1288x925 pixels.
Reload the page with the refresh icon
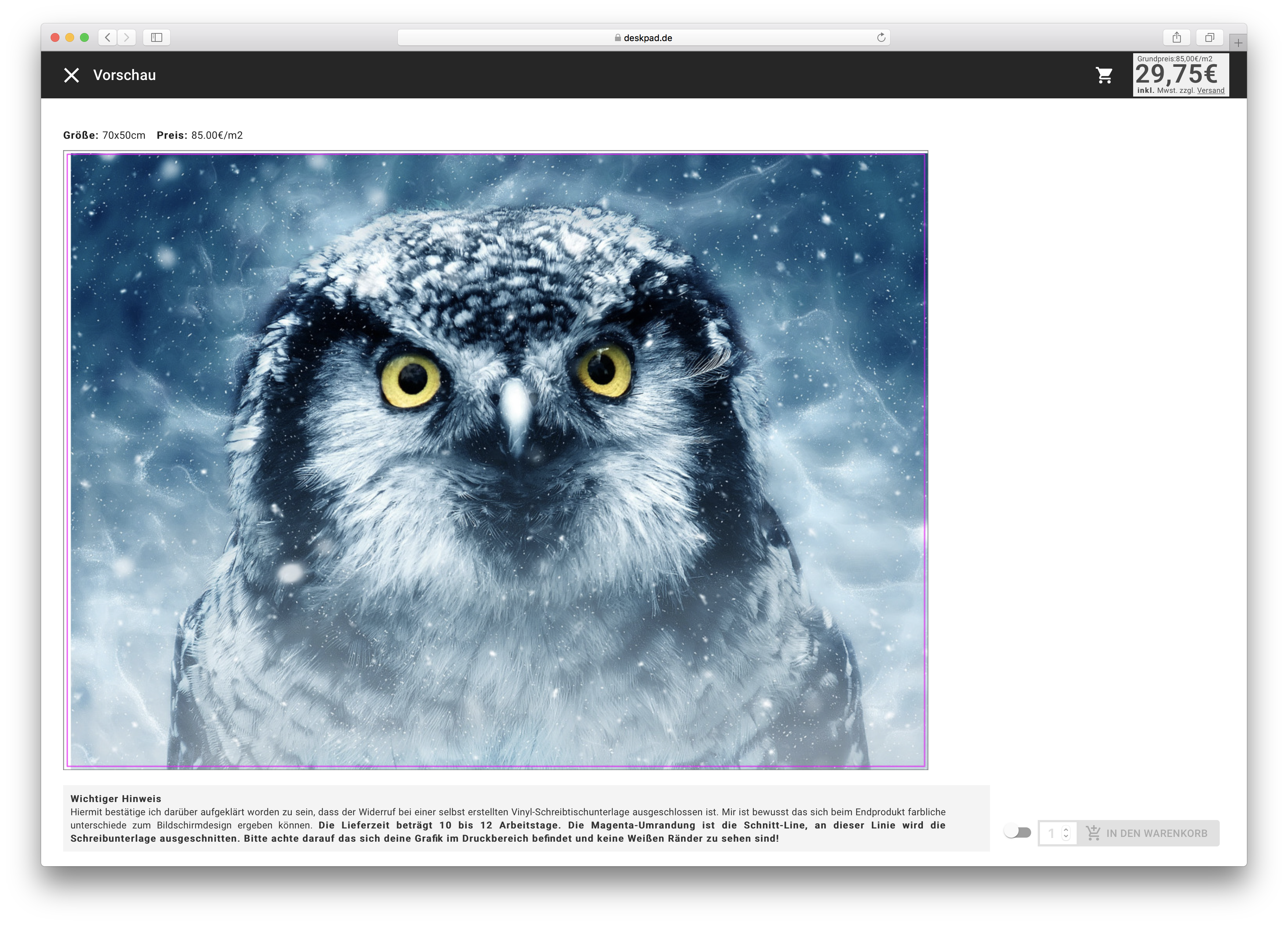[x=881, y=37]
